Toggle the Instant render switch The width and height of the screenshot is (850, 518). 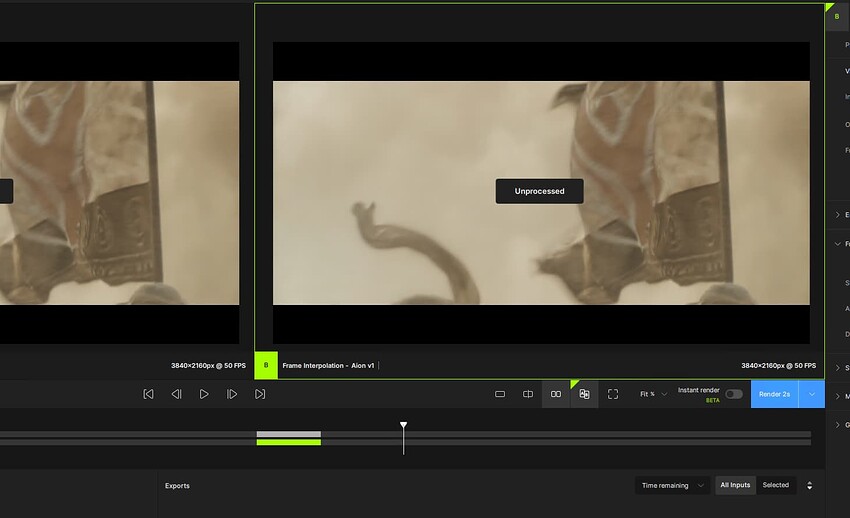pos(734,394)
